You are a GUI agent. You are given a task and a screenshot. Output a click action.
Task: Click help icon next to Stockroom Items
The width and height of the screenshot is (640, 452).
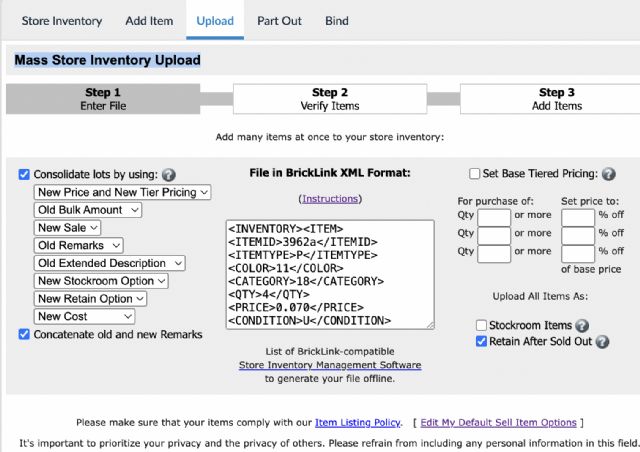pyautogui.click(x=581, y=326)
